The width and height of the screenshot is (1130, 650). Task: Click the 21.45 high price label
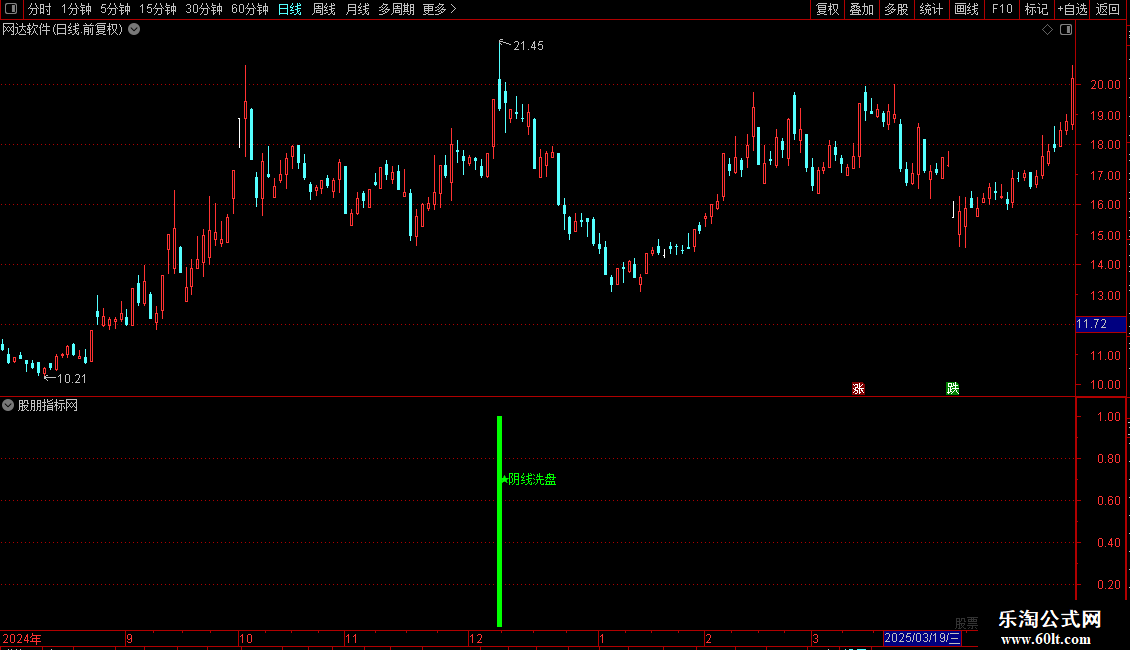click(x=528, y=46)
